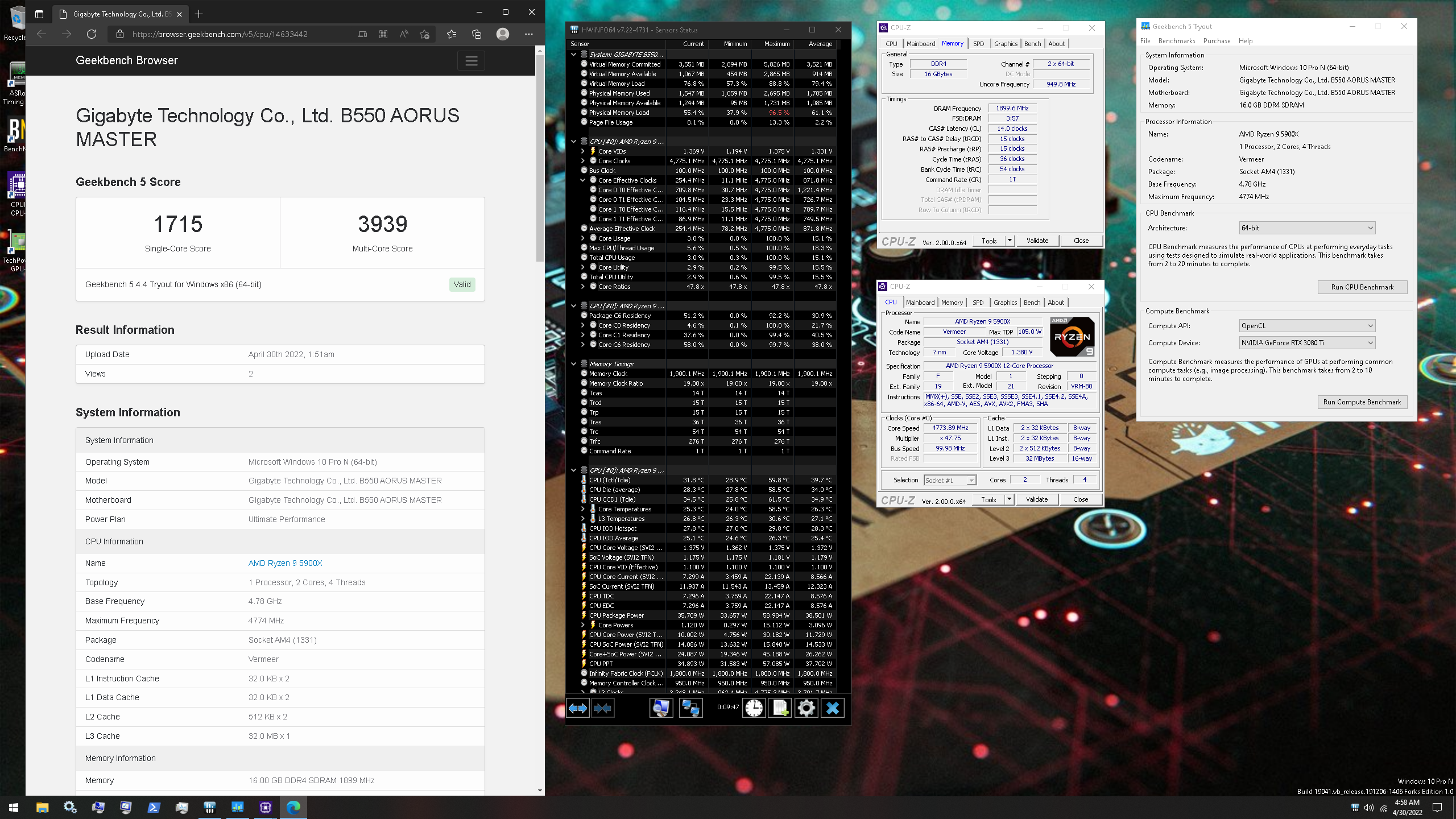Open the AMD Ryzen 9 5900X link
This screenshot has height=819, width=1456.
click(285, 563)
